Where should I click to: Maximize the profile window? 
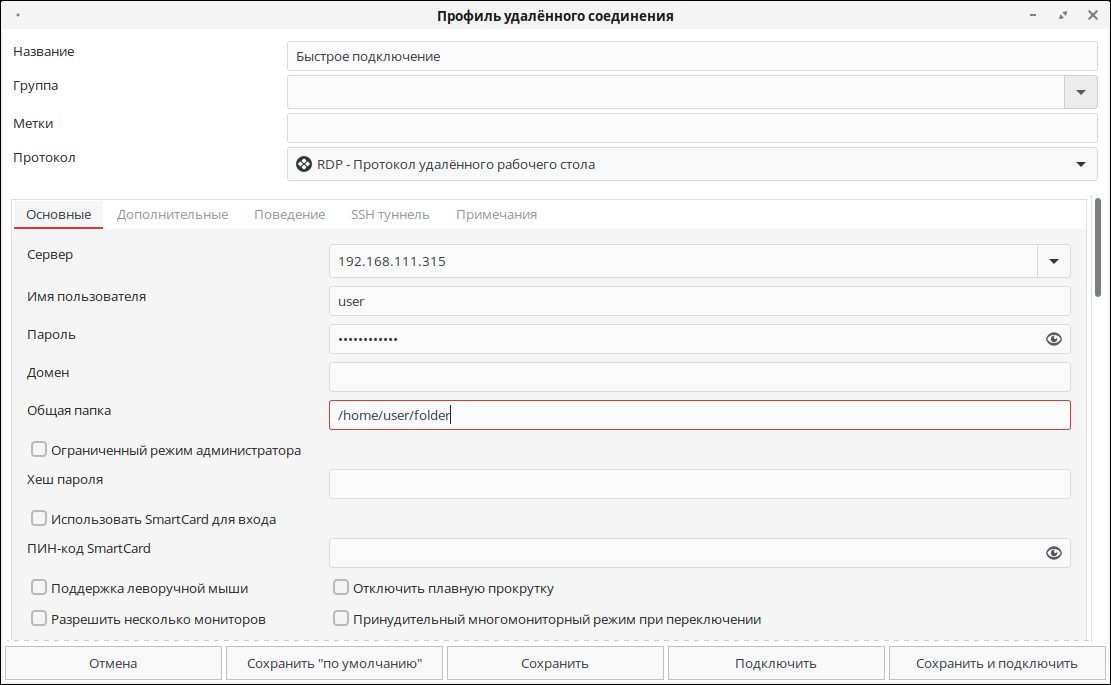point(1063,15)
